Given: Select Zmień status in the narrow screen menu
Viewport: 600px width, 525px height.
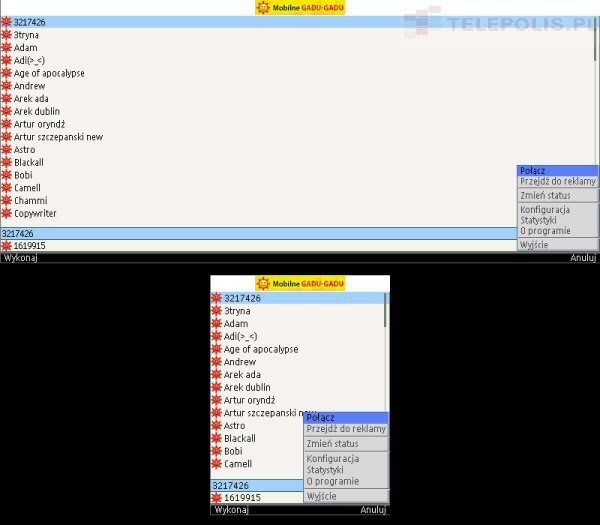Looking at the screenshot, I should point(346,444).
